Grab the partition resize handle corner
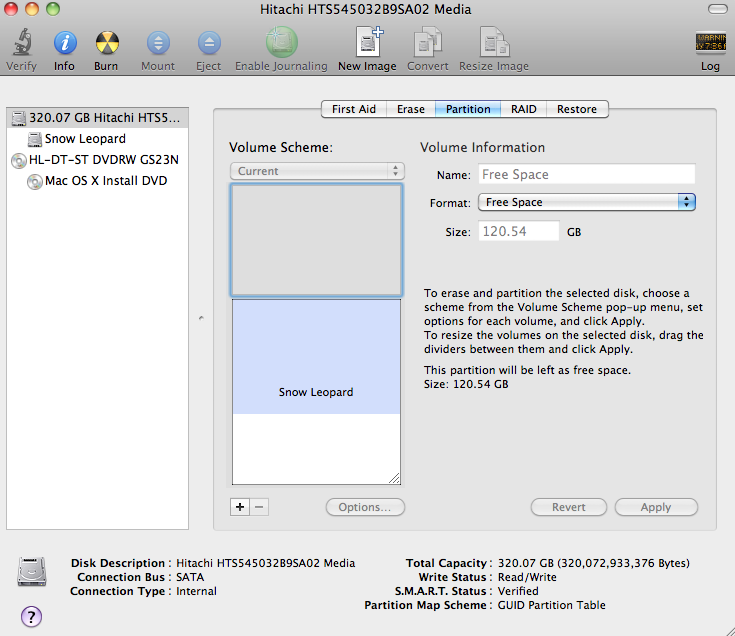 (394, 478)
